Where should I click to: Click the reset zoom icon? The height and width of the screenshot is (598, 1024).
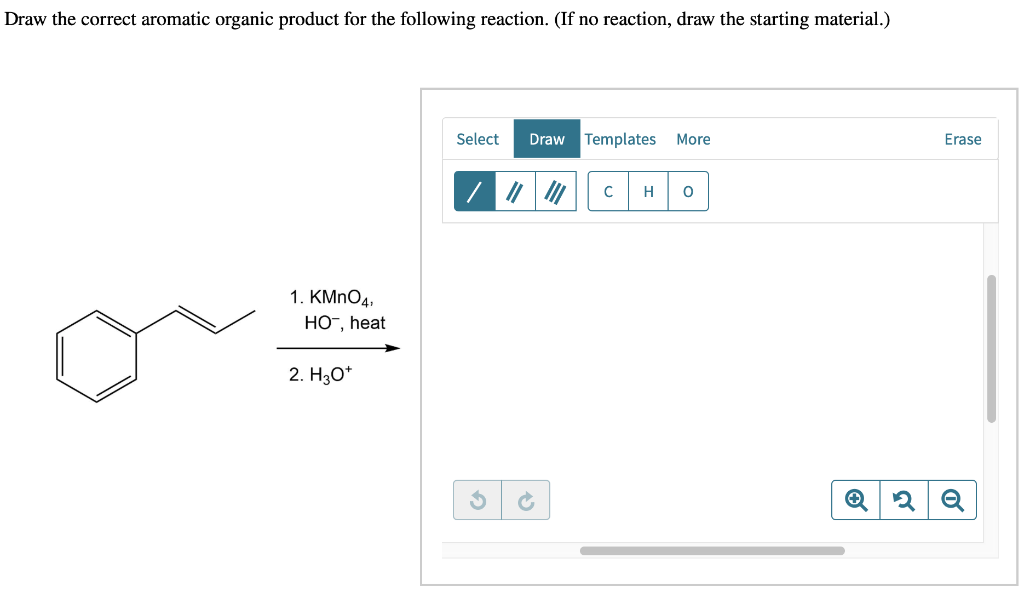(903, 499)
